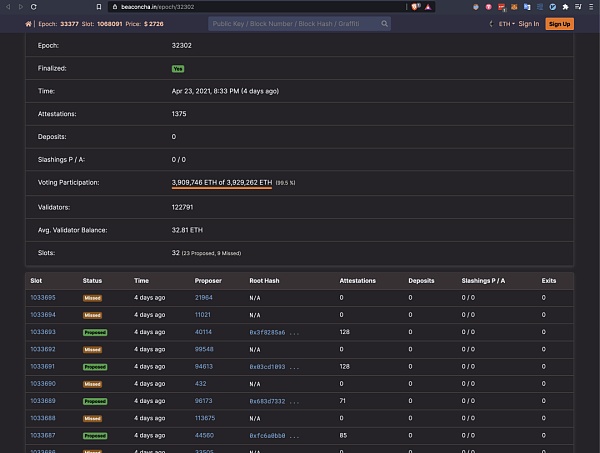Click the beaconcha.in home icon
This screenshot has height=453, width=600.
pyautogui.click(x=28, y=24)
